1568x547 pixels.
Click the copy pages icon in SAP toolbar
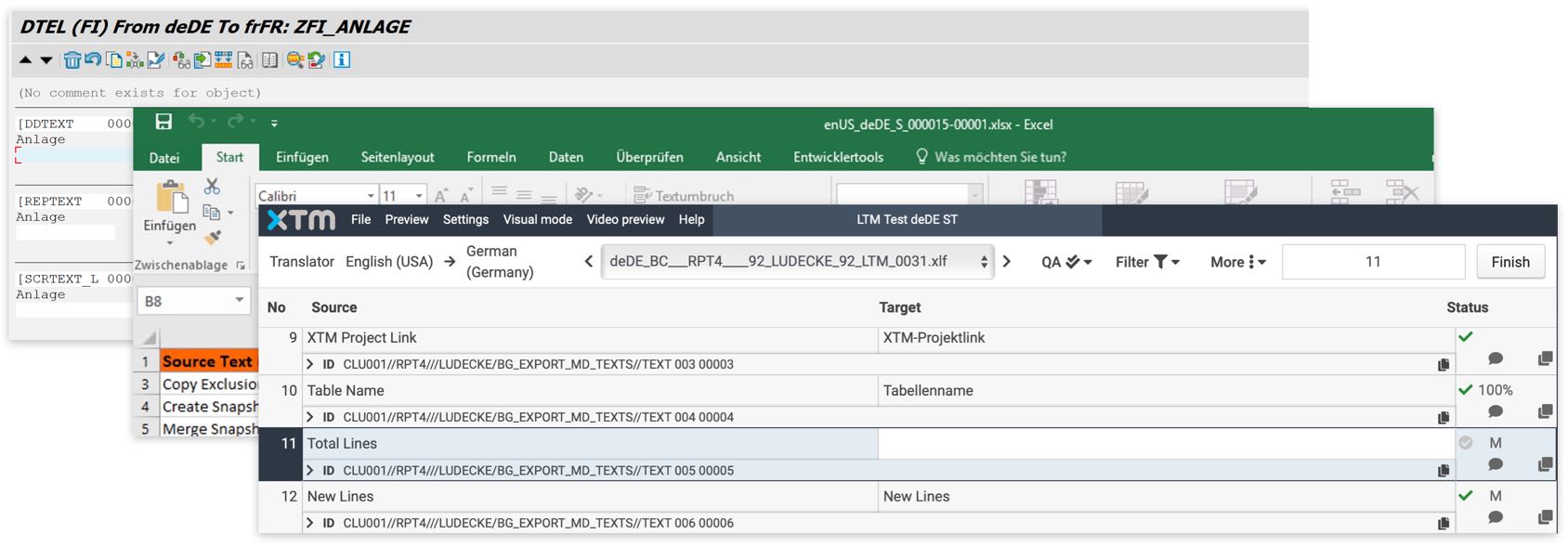[x=113, y=60]
